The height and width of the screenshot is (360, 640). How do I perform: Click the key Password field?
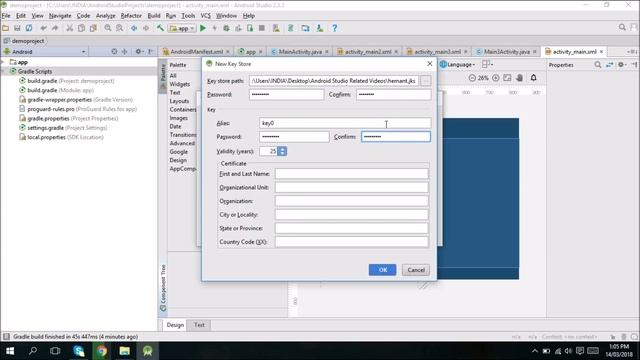(294, 137)
